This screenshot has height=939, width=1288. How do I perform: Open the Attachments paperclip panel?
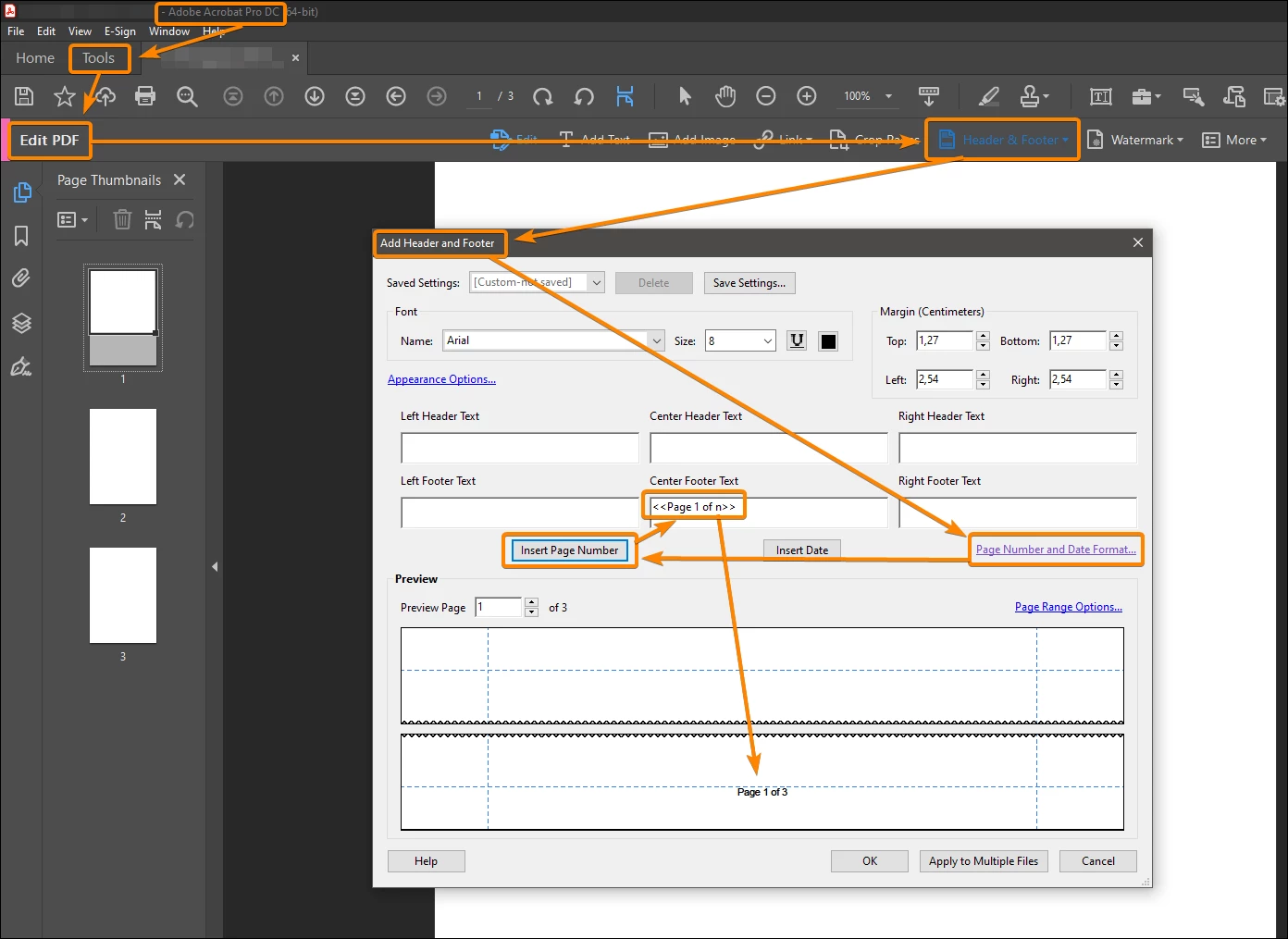[x=21, y=278]
